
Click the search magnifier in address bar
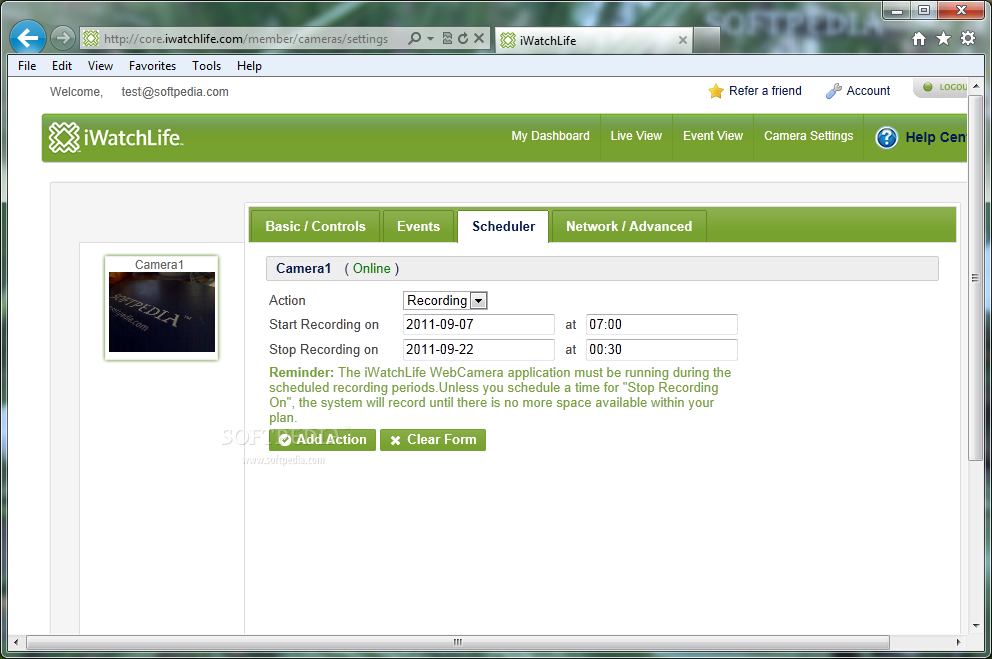[x=414, y=39]
